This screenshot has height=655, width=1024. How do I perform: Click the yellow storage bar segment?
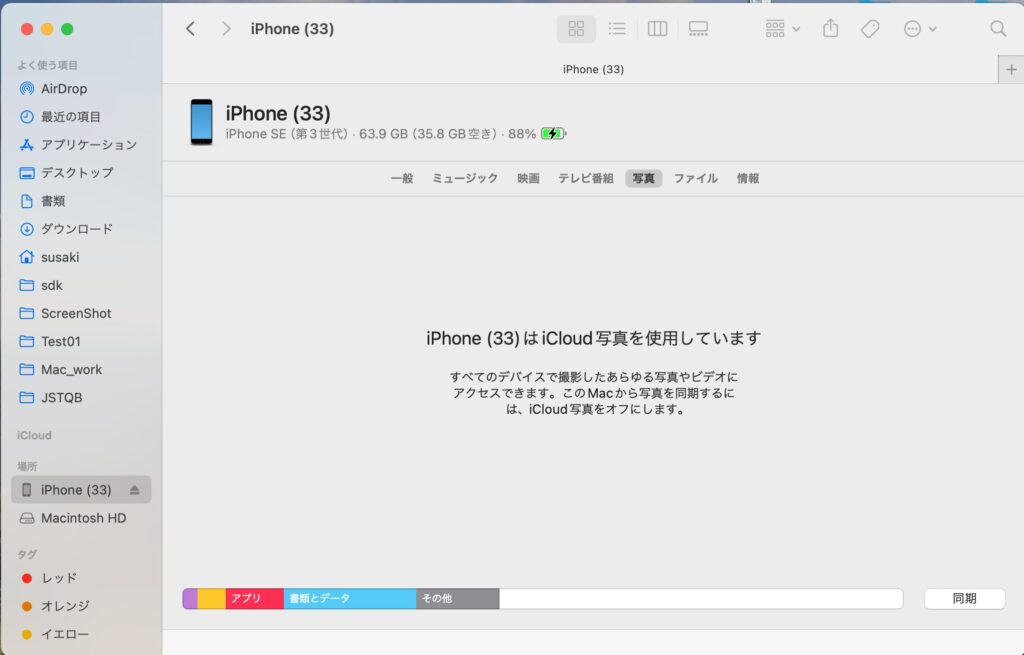(212, 598)
